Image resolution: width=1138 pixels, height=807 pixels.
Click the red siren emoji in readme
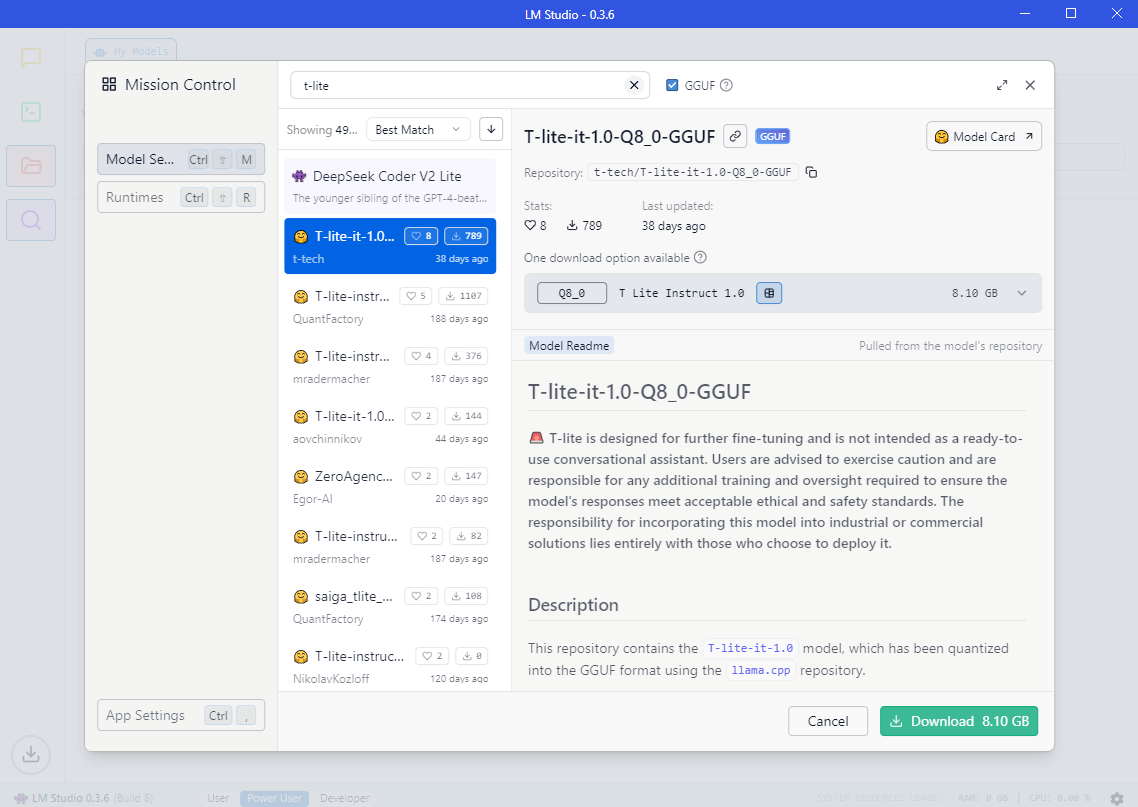click(536, 438)
